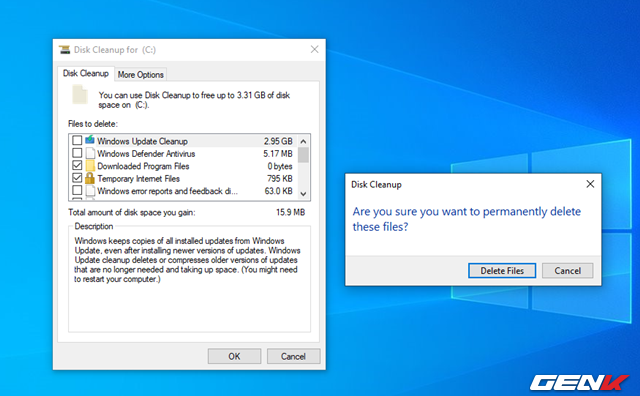The image size is (640, 396).
Task: Click the files list scroll up arrow
Action: point(303,141)
